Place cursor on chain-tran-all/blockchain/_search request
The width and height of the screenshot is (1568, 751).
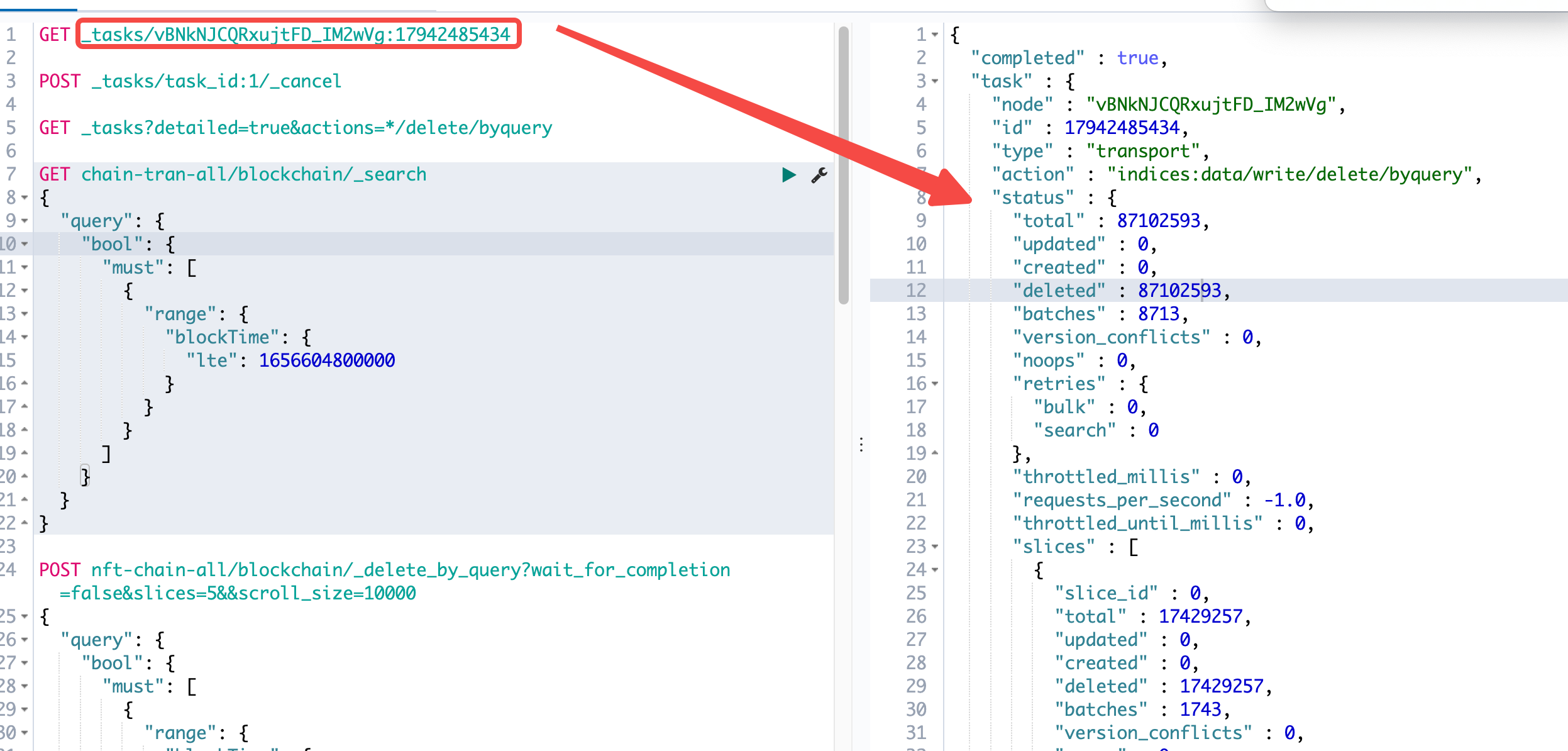(253, 174)
